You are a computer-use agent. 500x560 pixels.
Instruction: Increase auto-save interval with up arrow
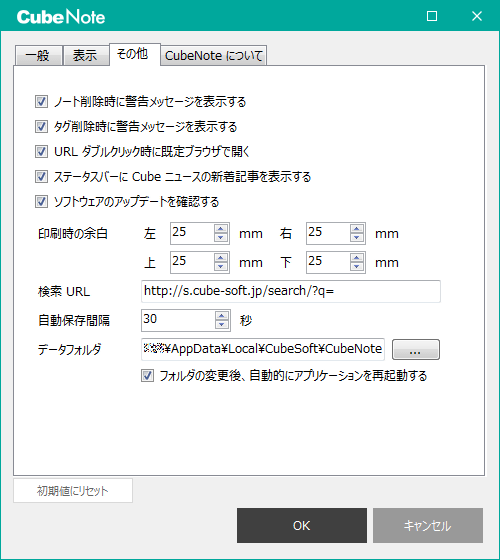222,316
